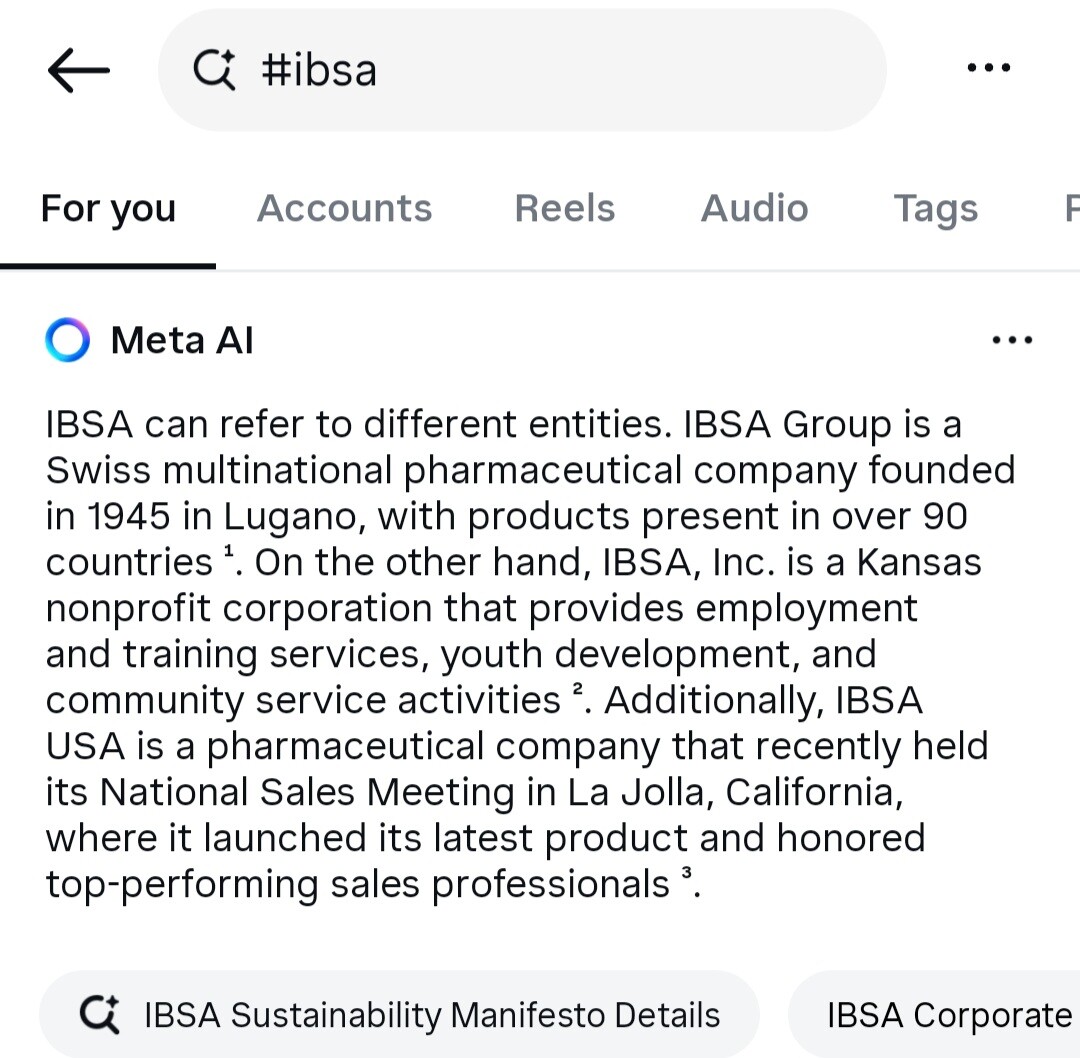Select the Audio tab
This screenshot has height=1058, width=1080.
pos(754,209)
